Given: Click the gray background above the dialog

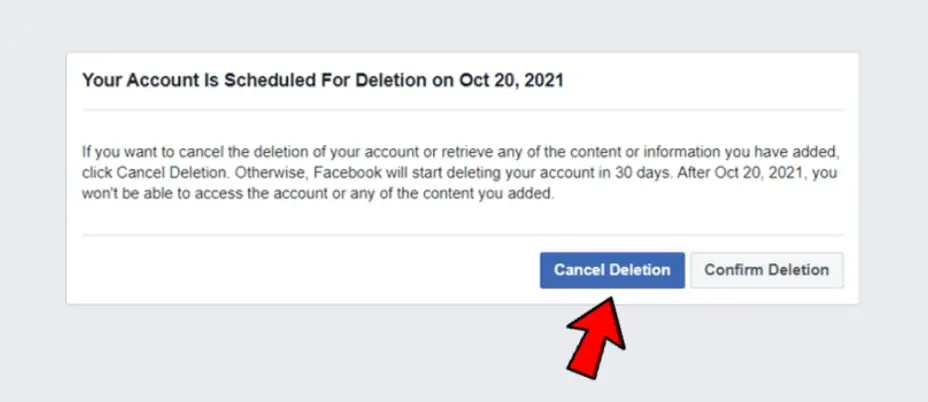Looking at the screenshot, I should tap(464, 25).
